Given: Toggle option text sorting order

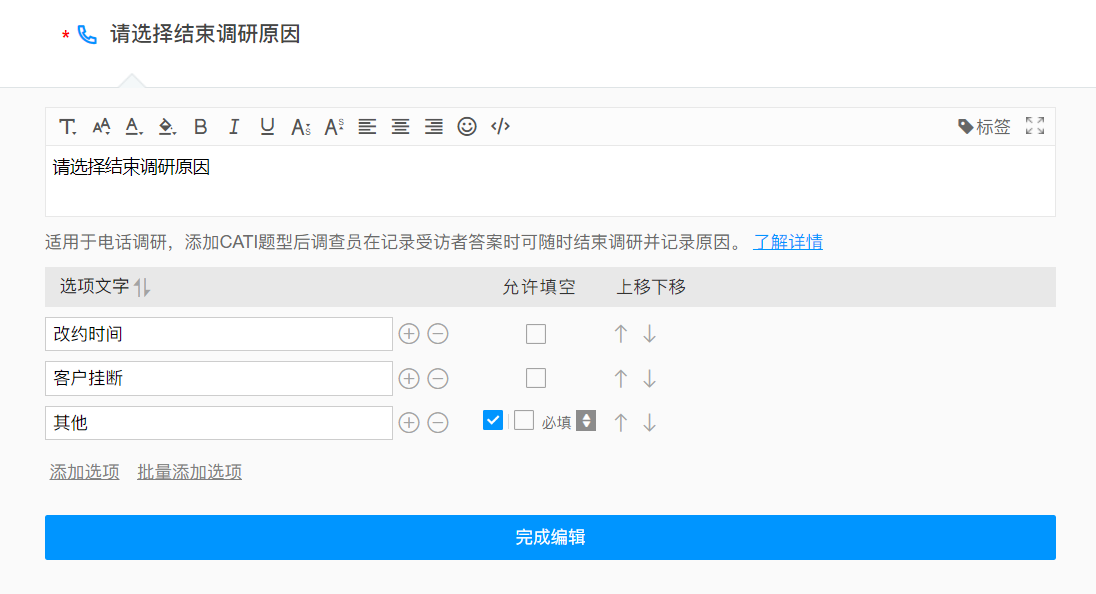Looking at the screenshot, I should (141, 287).
